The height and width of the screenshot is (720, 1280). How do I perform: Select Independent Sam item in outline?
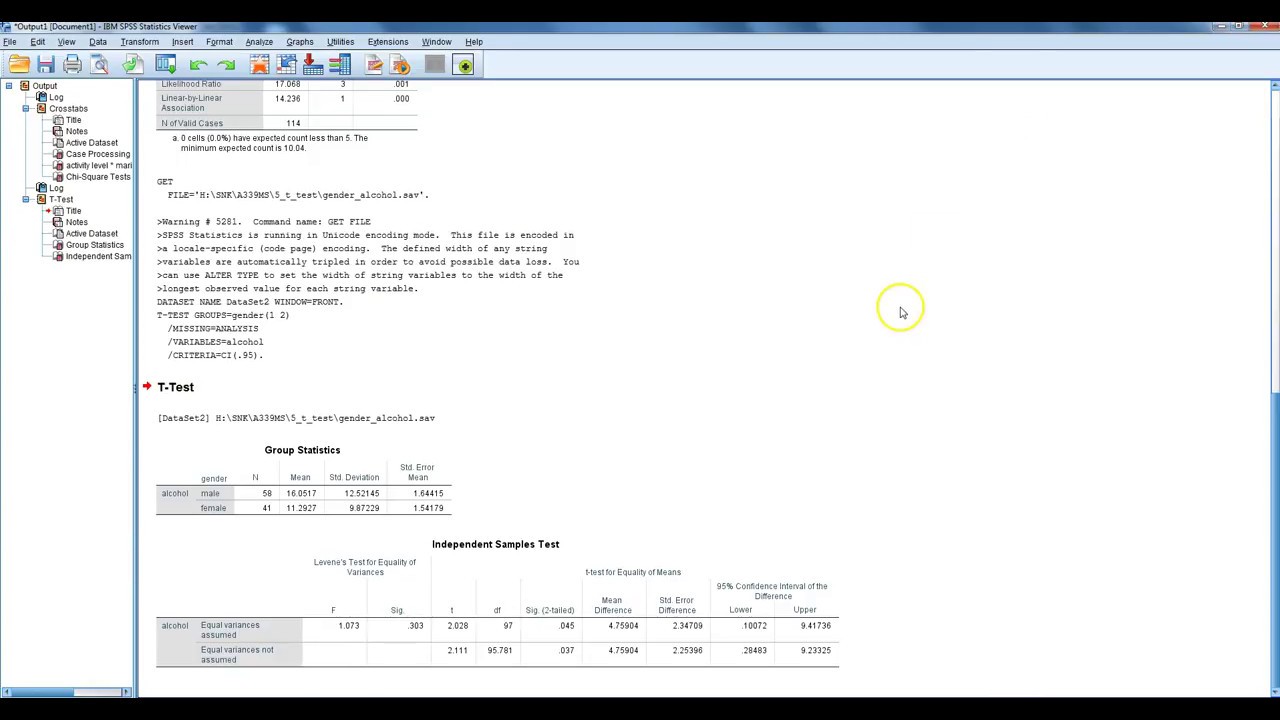point(98,256)
